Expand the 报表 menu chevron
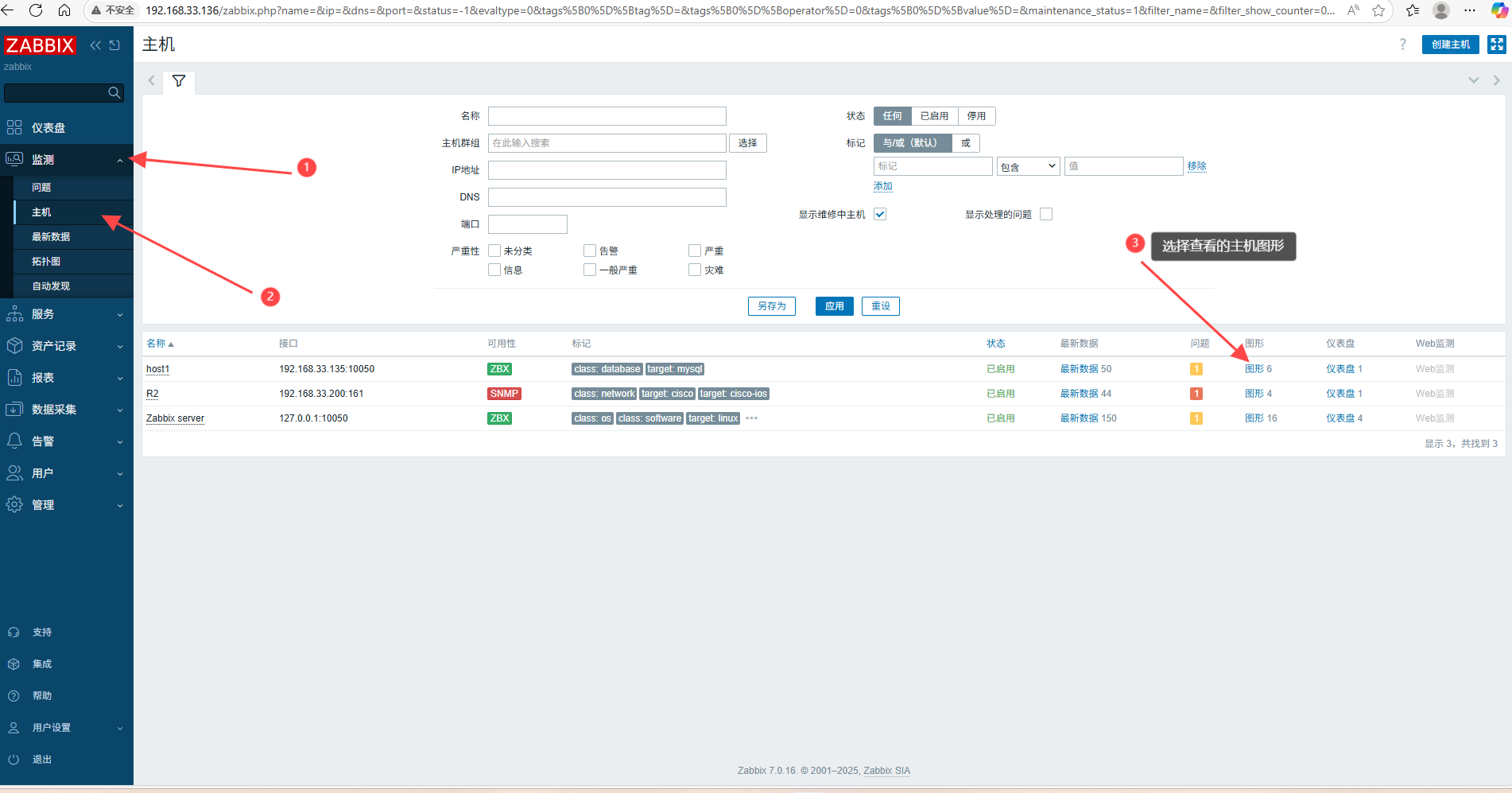 coord(120,379)
